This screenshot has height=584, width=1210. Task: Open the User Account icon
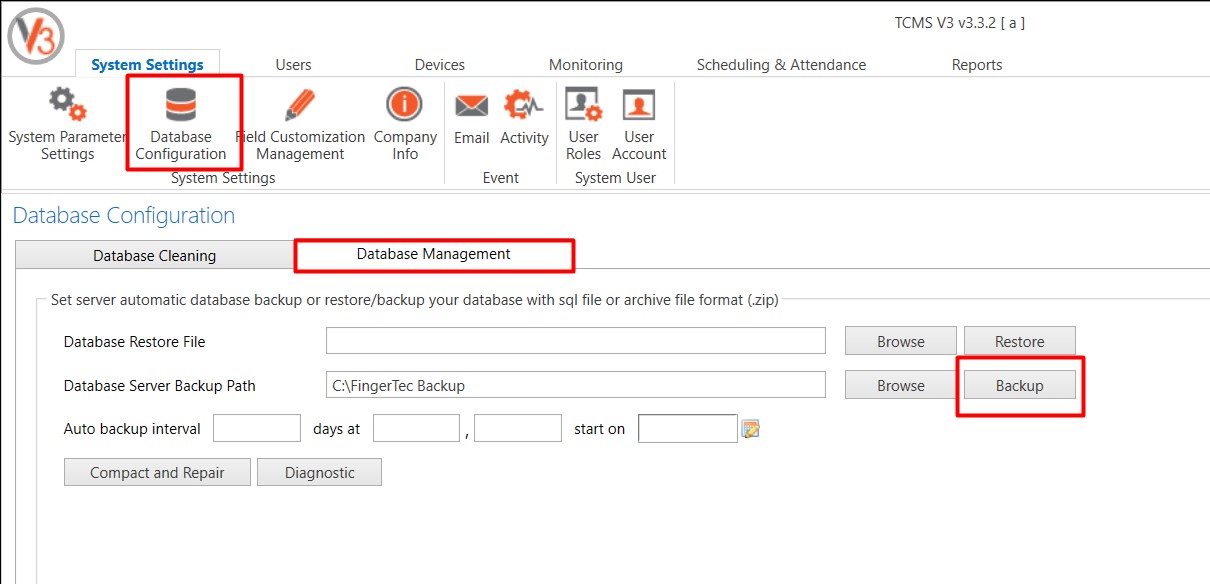[638, 104]
